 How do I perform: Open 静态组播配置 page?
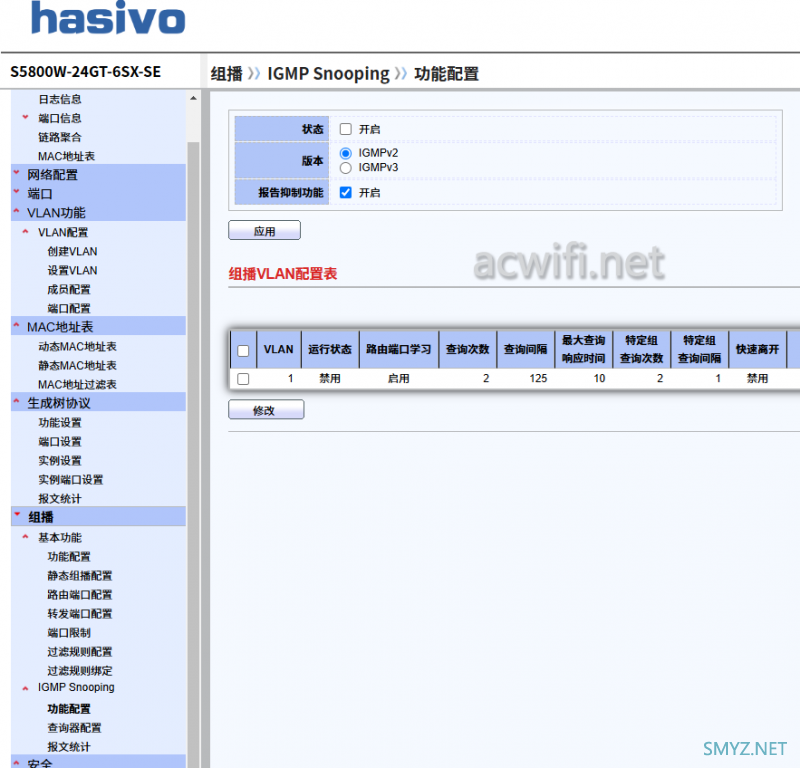click(x=80, y=576)
